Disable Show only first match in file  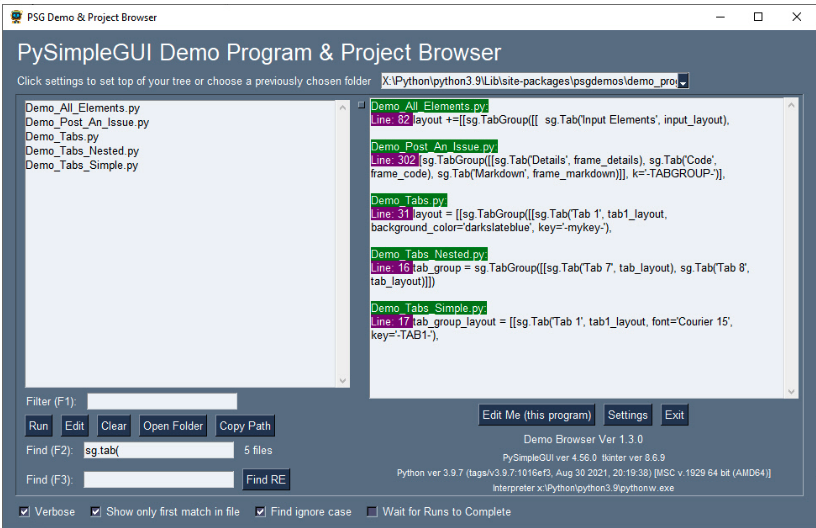[x=96, y=512]
